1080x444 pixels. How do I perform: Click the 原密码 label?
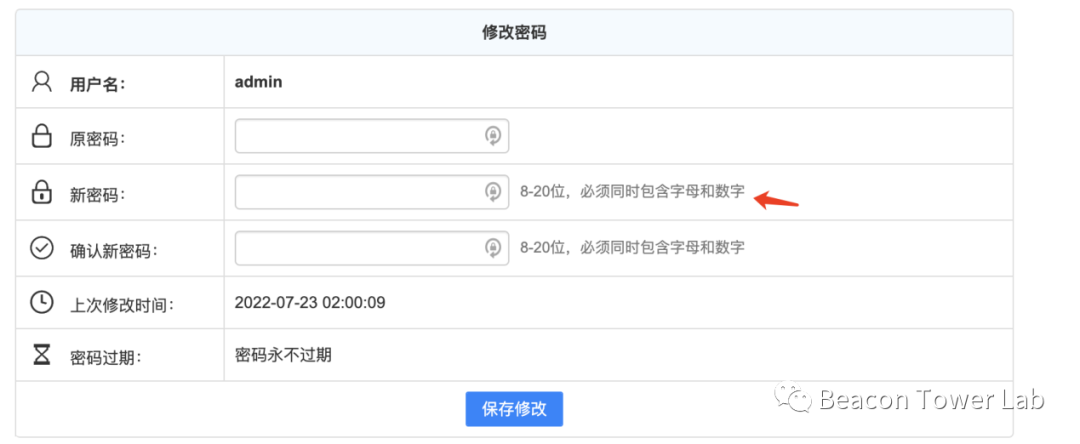tap(97, 140)
